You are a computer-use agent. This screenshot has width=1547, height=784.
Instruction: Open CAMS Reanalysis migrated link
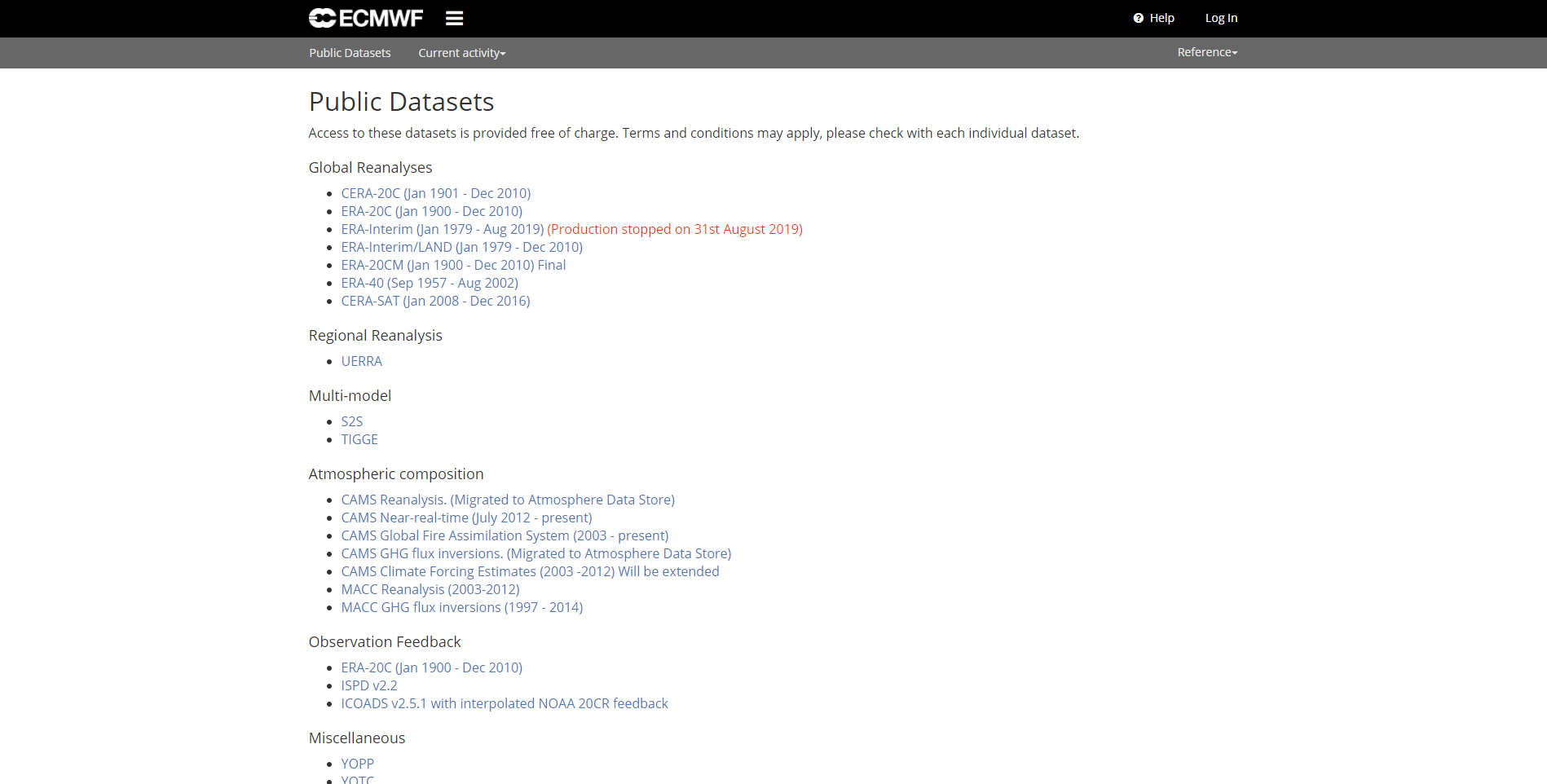(508, 500)
